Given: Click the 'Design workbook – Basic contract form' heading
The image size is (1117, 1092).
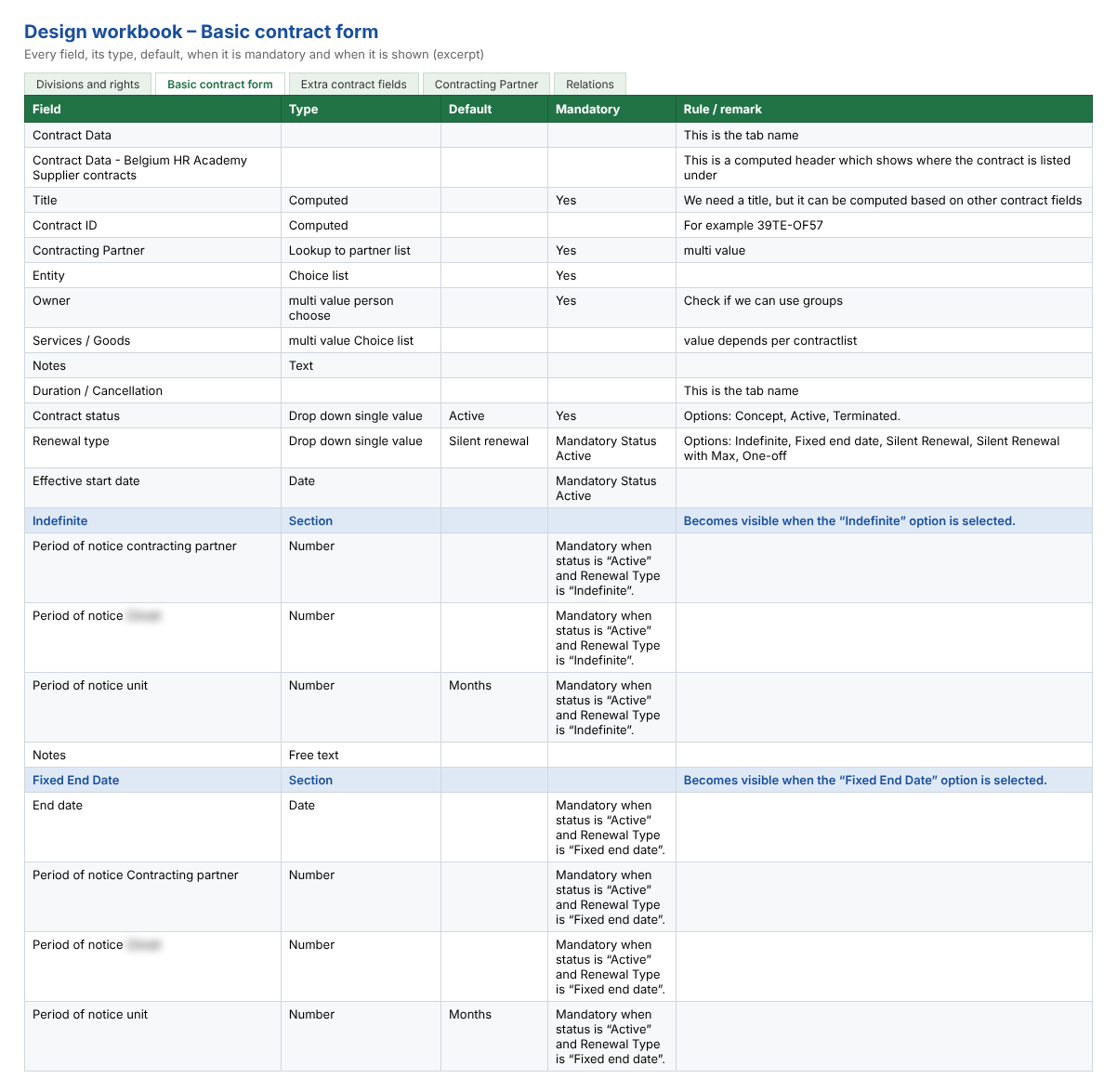Looking at the screenshot, I should (201, 32).
